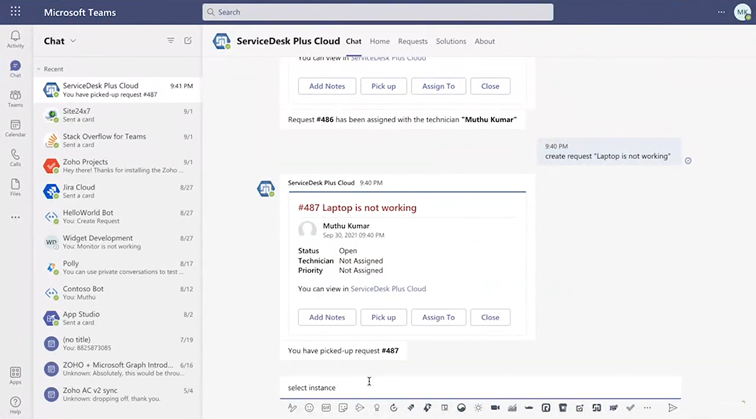Click Pick up button on upper card
This screenshot has height=419, width=756.
[x=383, y=86]
